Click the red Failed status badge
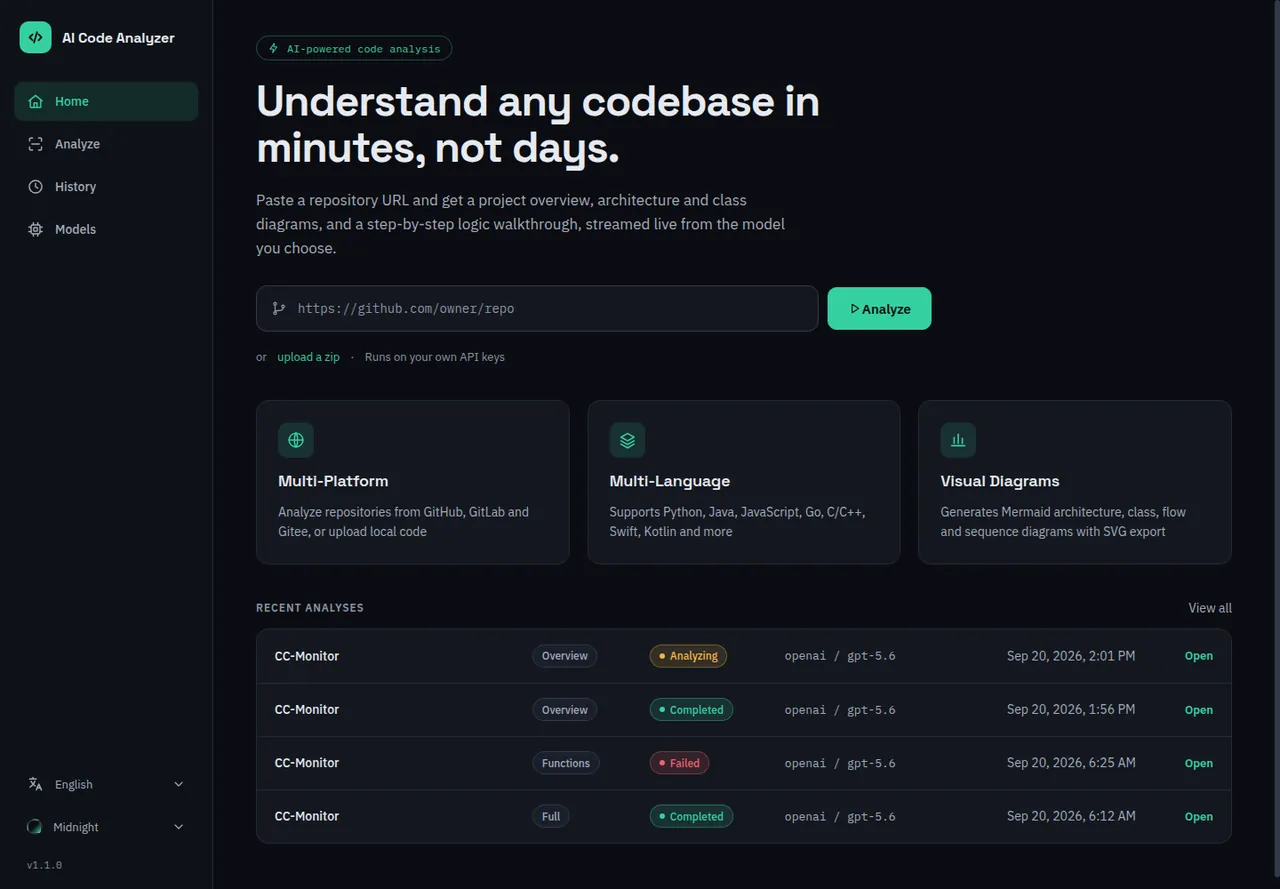The image size is (1280, 889). [x=679, y=763]
